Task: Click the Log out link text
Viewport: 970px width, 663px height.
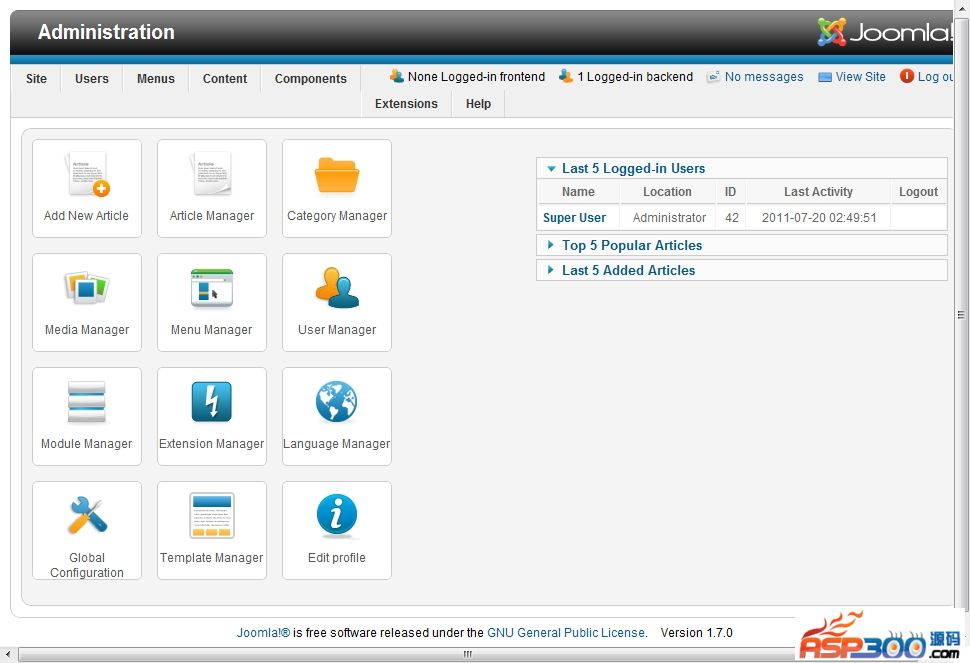Action: (935, 77)
